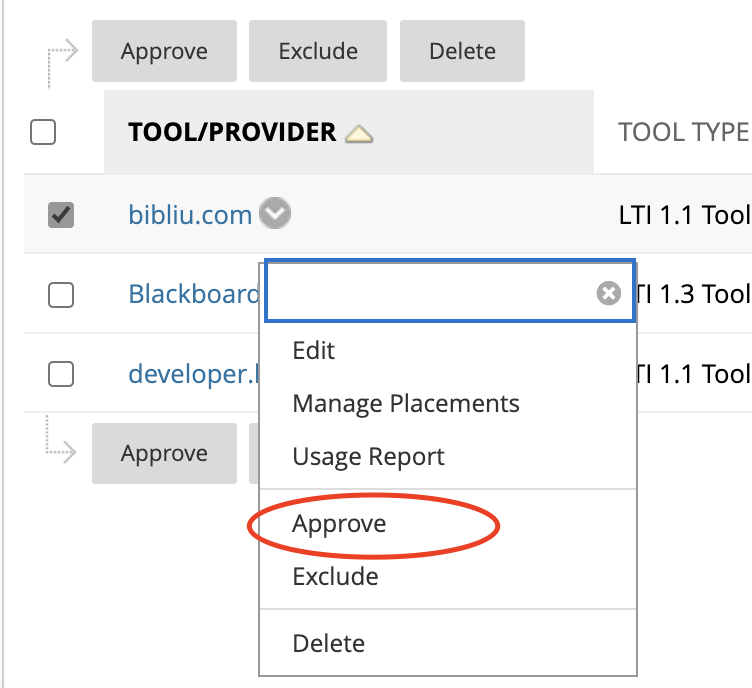Check the Blackboard row checkbox
This screenshot has height=688, width=752.
click(61, 294)
